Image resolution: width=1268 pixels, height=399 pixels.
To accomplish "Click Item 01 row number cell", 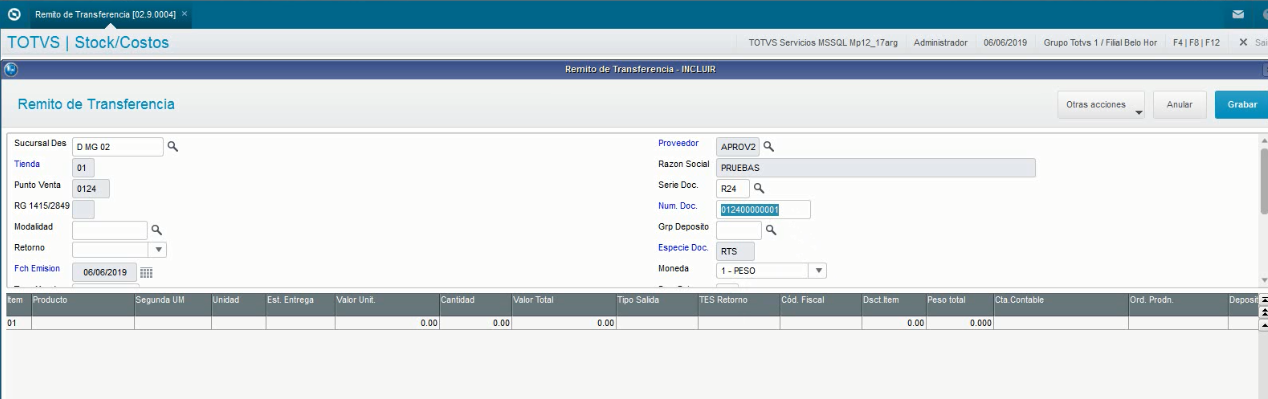I will (18, 324).
